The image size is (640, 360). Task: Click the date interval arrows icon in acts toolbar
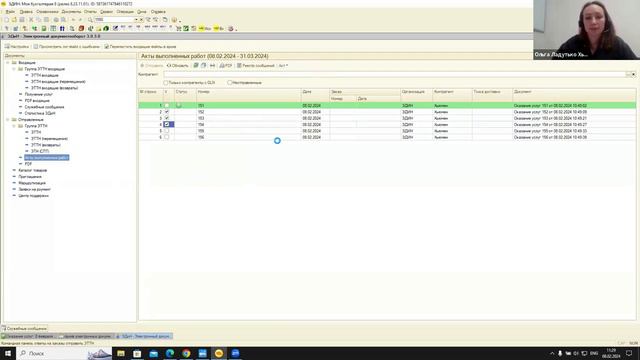coord(212,65)
